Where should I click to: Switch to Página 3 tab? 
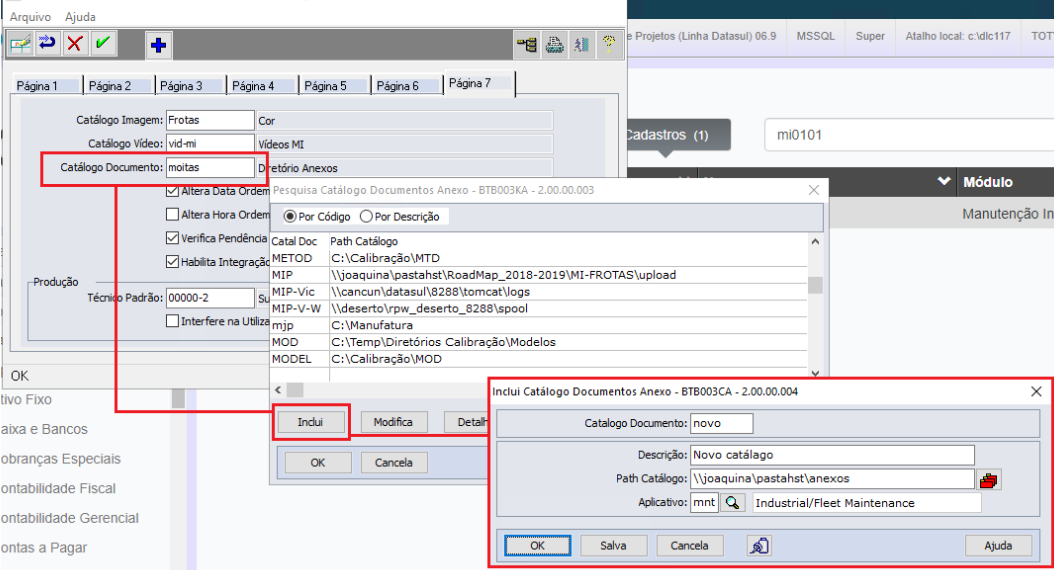[x=190, y=86]
